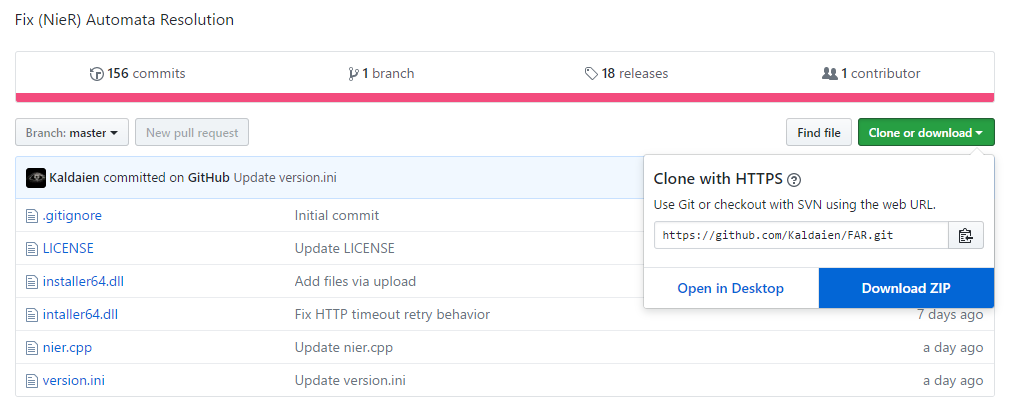Click Kaldaien's avatar image
The width and height of the screenshot is (1012, 416).
pos(36,178)
